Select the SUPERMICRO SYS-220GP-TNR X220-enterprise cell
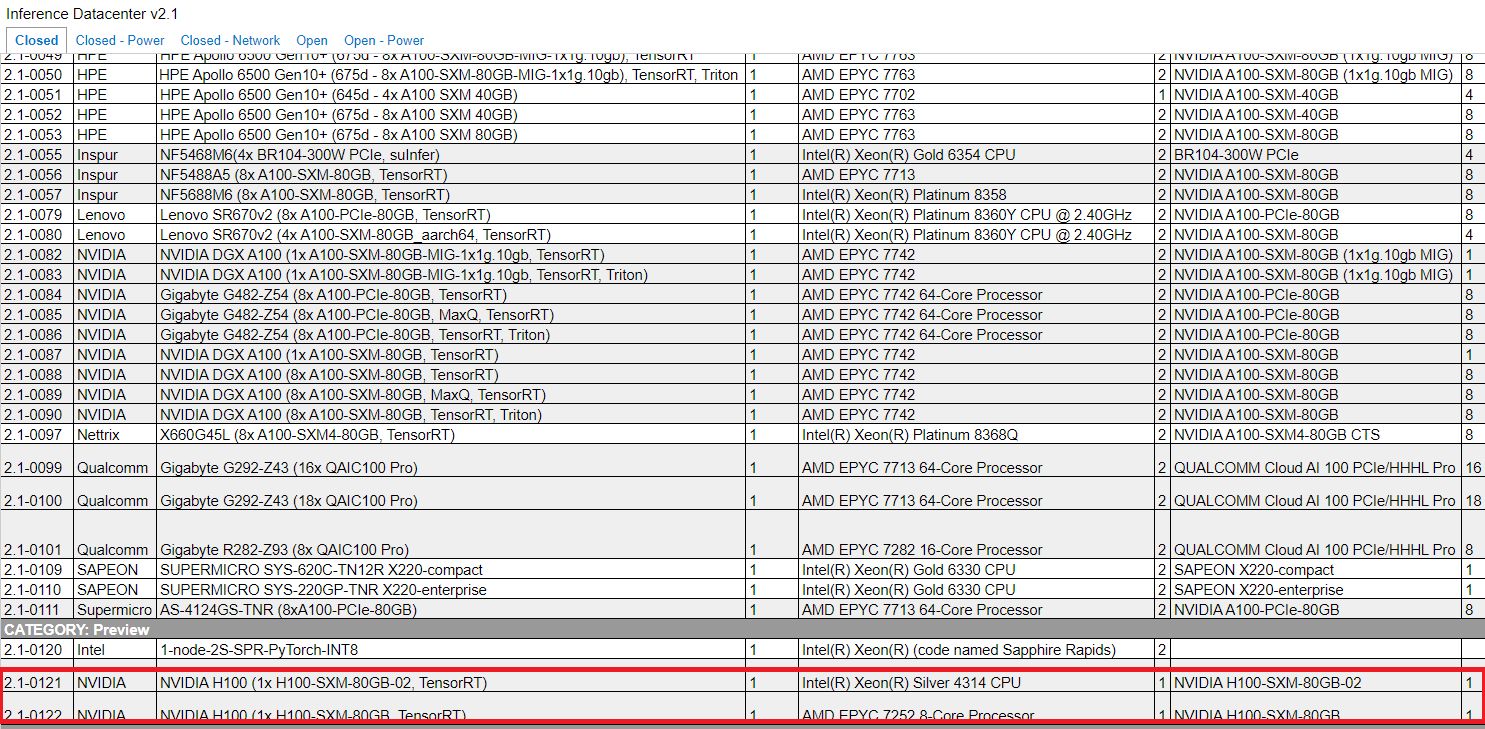Image resolution: width=1485 pixels, height=729 pixels. (x=323, y=590)
